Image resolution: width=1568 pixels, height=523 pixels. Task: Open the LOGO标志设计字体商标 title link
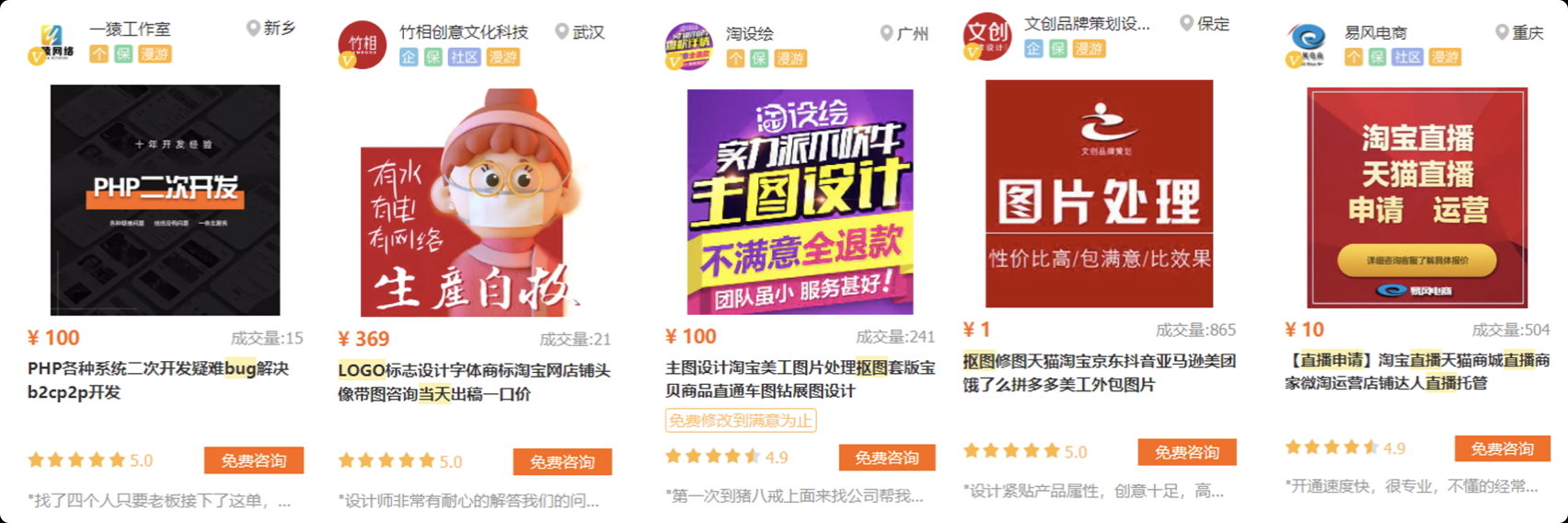(x=474, y=382)
